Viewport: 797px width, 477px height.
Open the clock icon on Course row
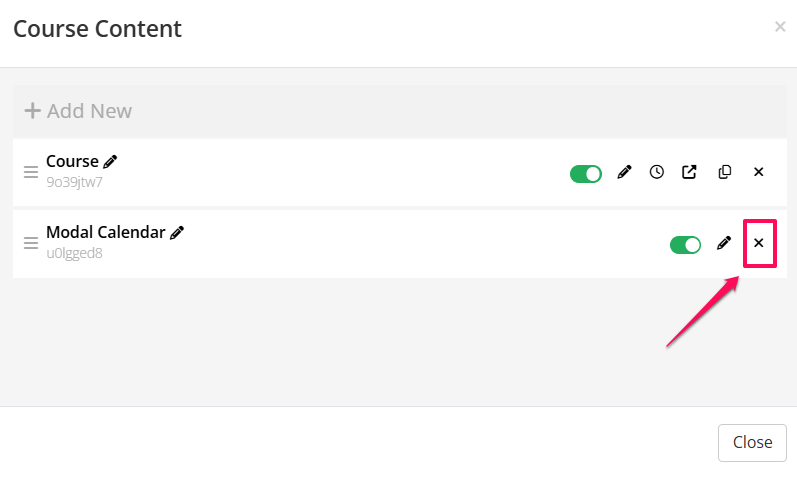[656, 172]
